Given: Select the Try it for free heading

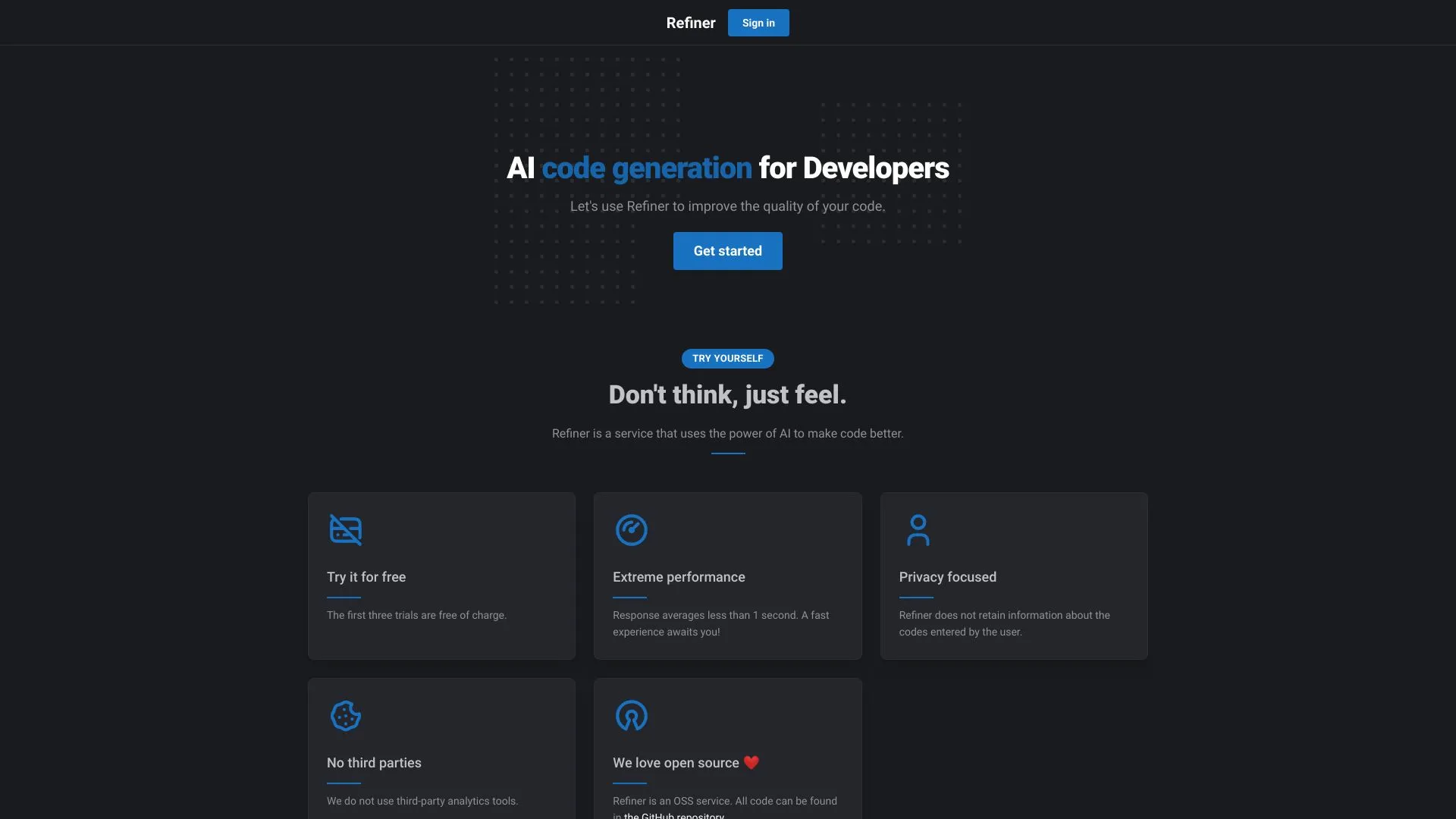Looking at the screenshot, I should point(366,577).
